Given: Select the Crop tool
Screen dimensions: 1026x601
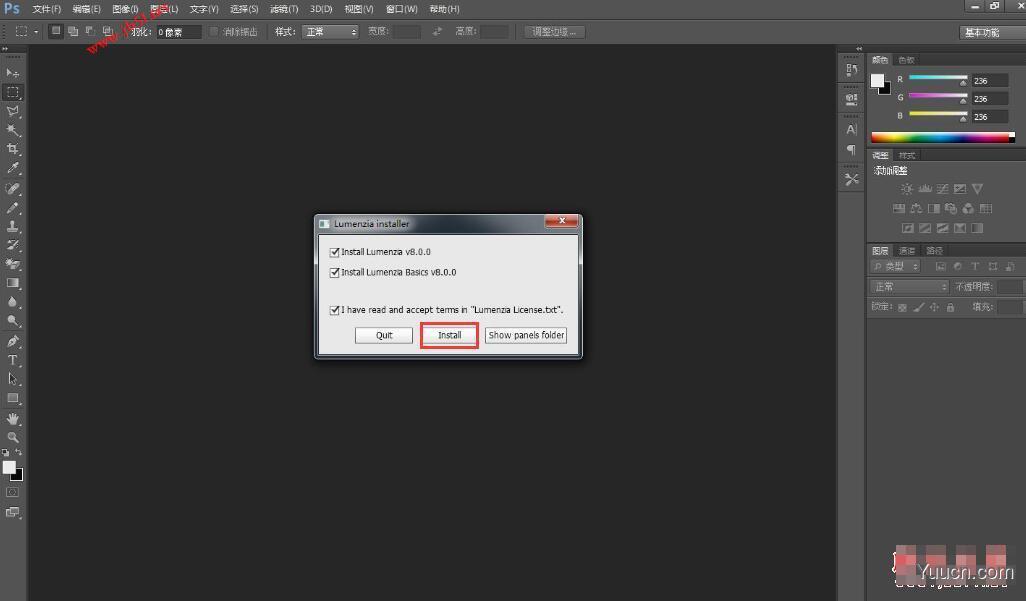Looking at the screenshot, I should tap(12, 149).
